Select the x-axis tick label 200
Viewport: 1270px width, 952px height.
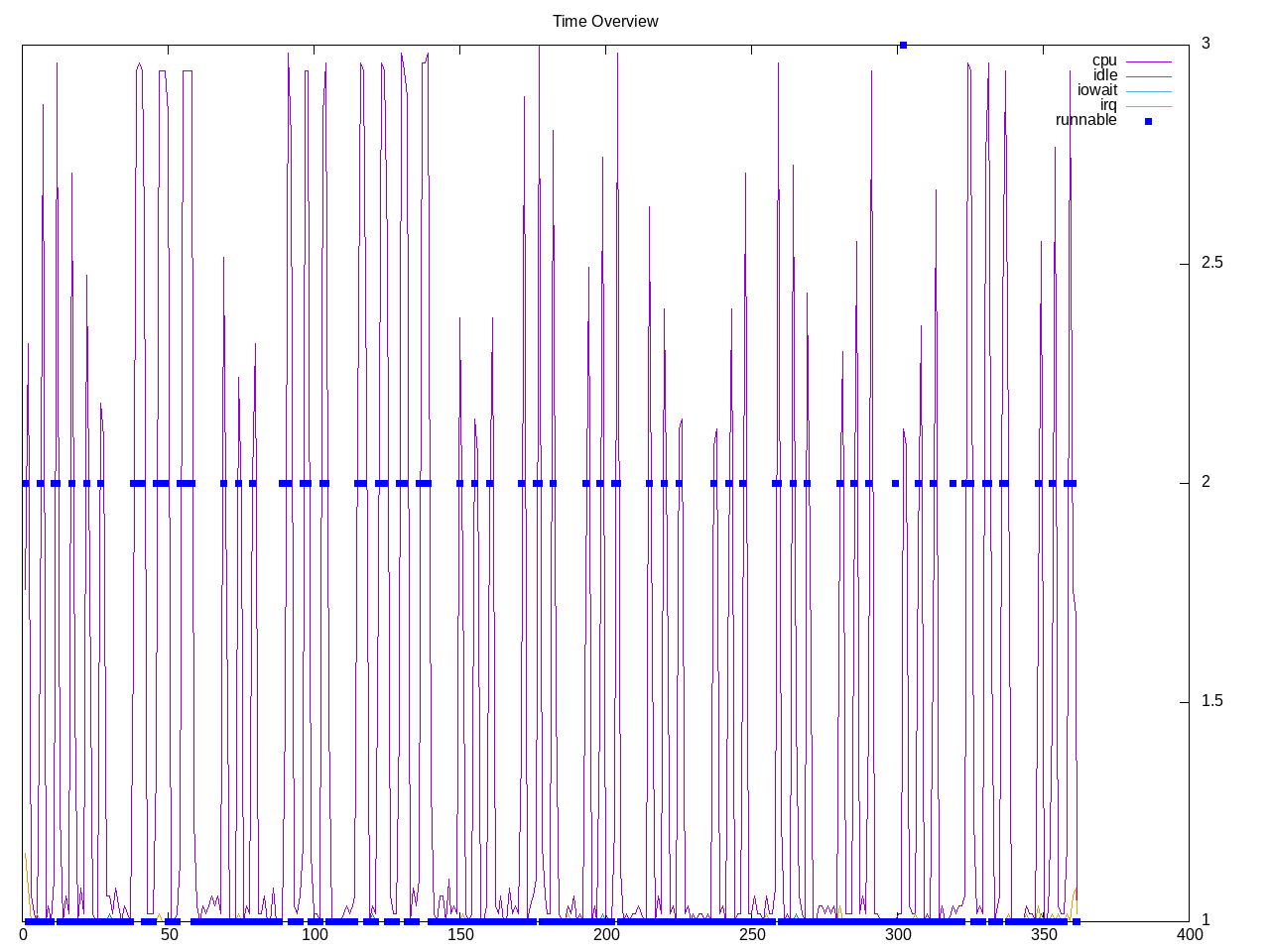(x=605, y=934)
